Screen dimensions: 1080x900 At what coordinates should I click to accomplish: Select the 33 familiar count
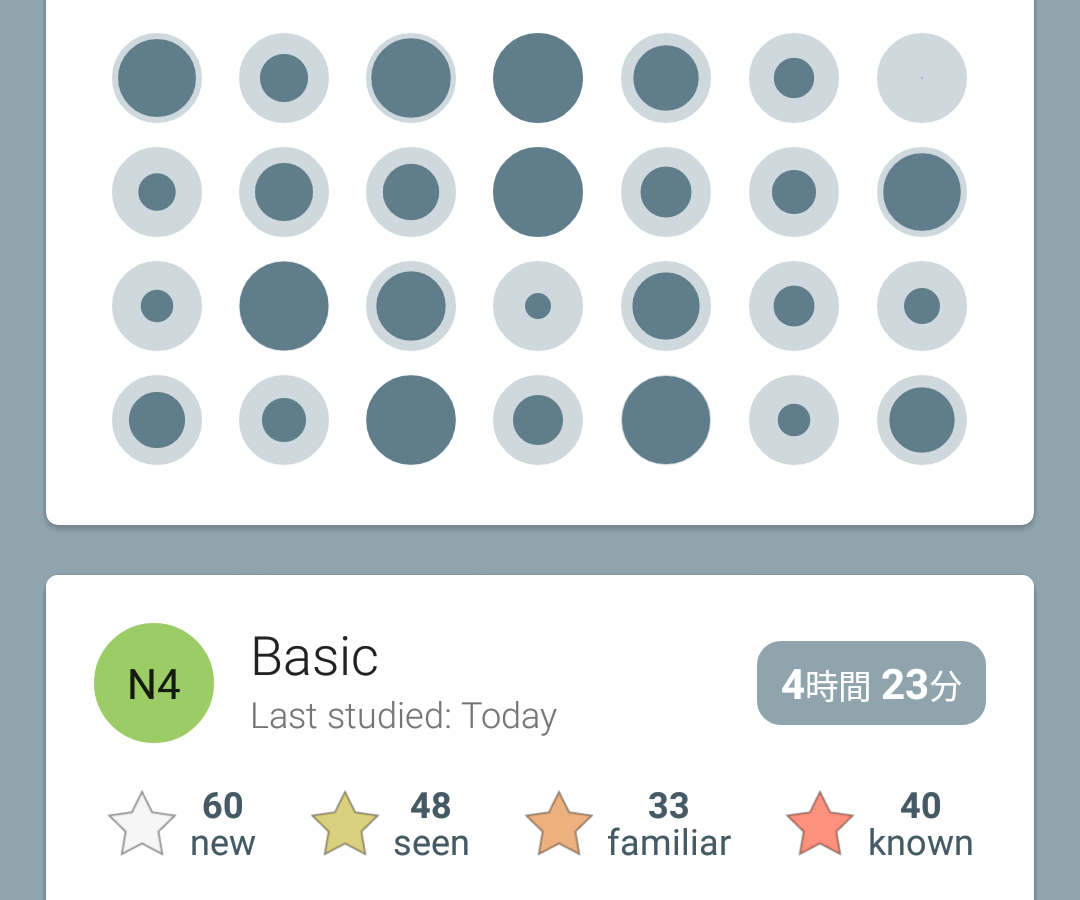[669, 824]
